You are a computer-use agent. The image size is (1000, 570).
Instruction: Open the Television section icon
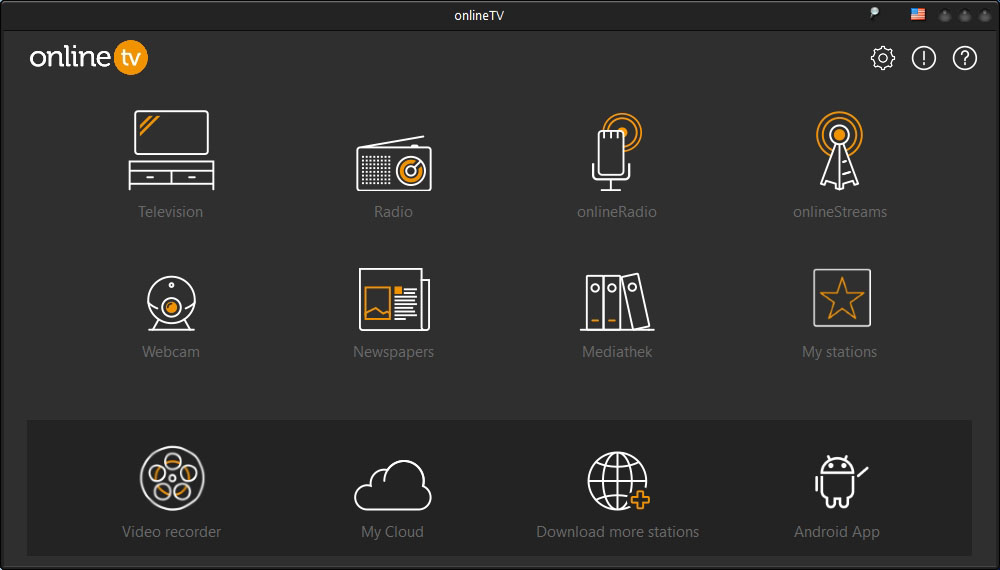[x=171, y=150]
